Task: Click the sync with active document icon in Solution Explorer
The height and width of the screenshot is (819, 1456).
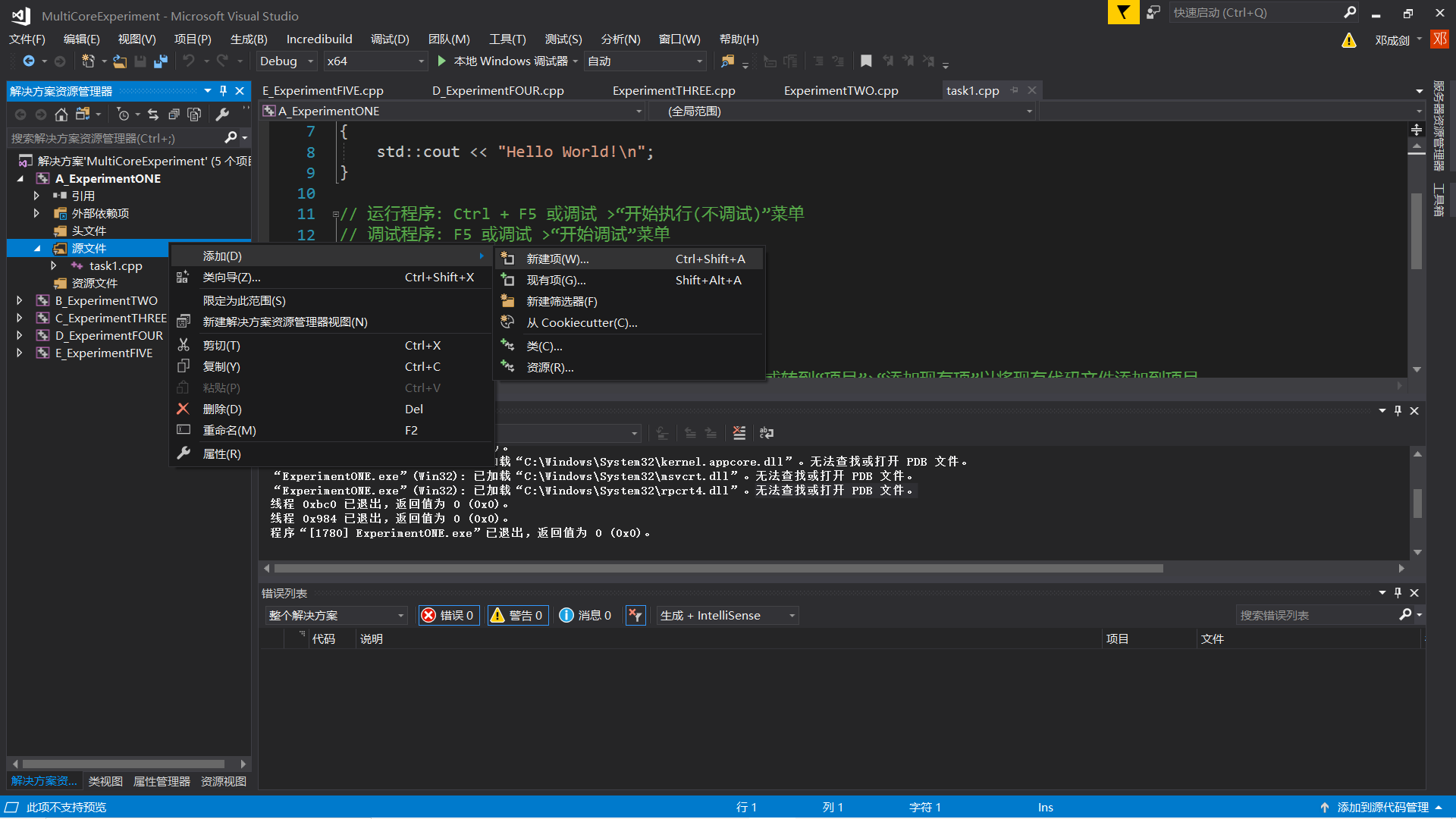Action: [153, 115]
